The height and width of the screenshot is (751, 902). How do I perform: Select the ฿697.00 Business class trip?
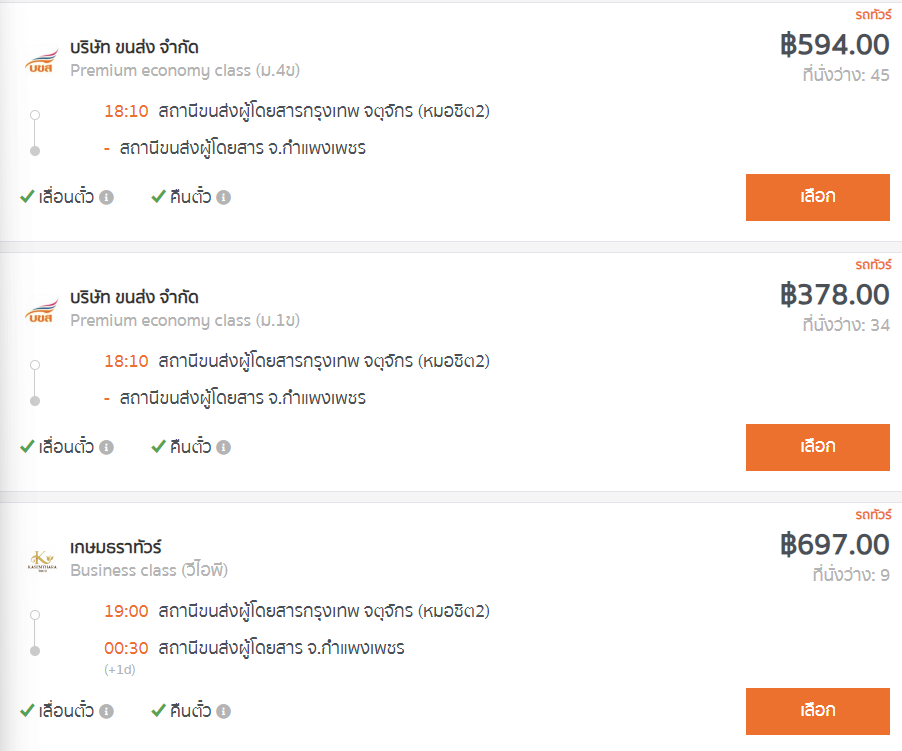click(817, 711)
